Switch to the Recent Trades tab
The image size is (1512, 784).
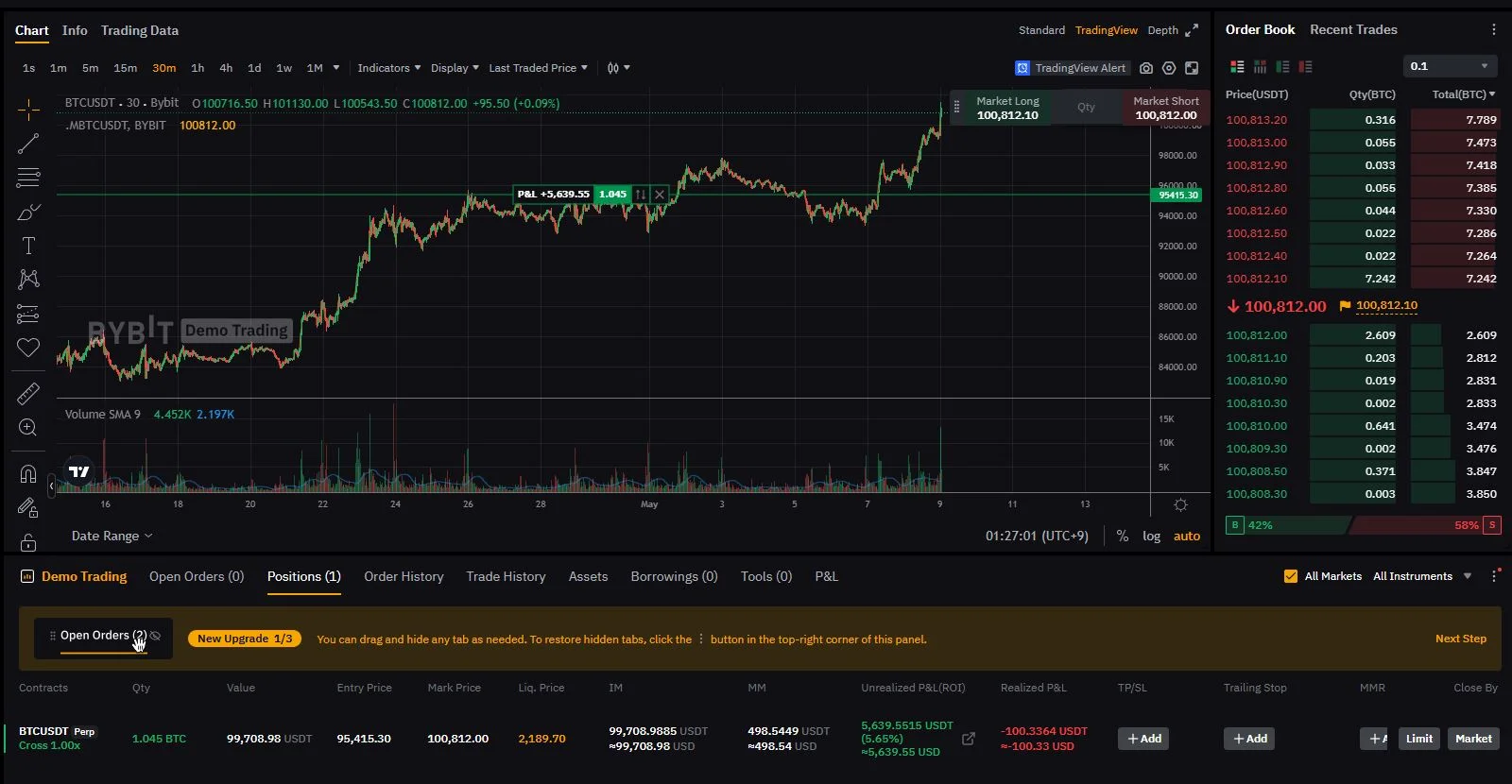click(1353, 29)
